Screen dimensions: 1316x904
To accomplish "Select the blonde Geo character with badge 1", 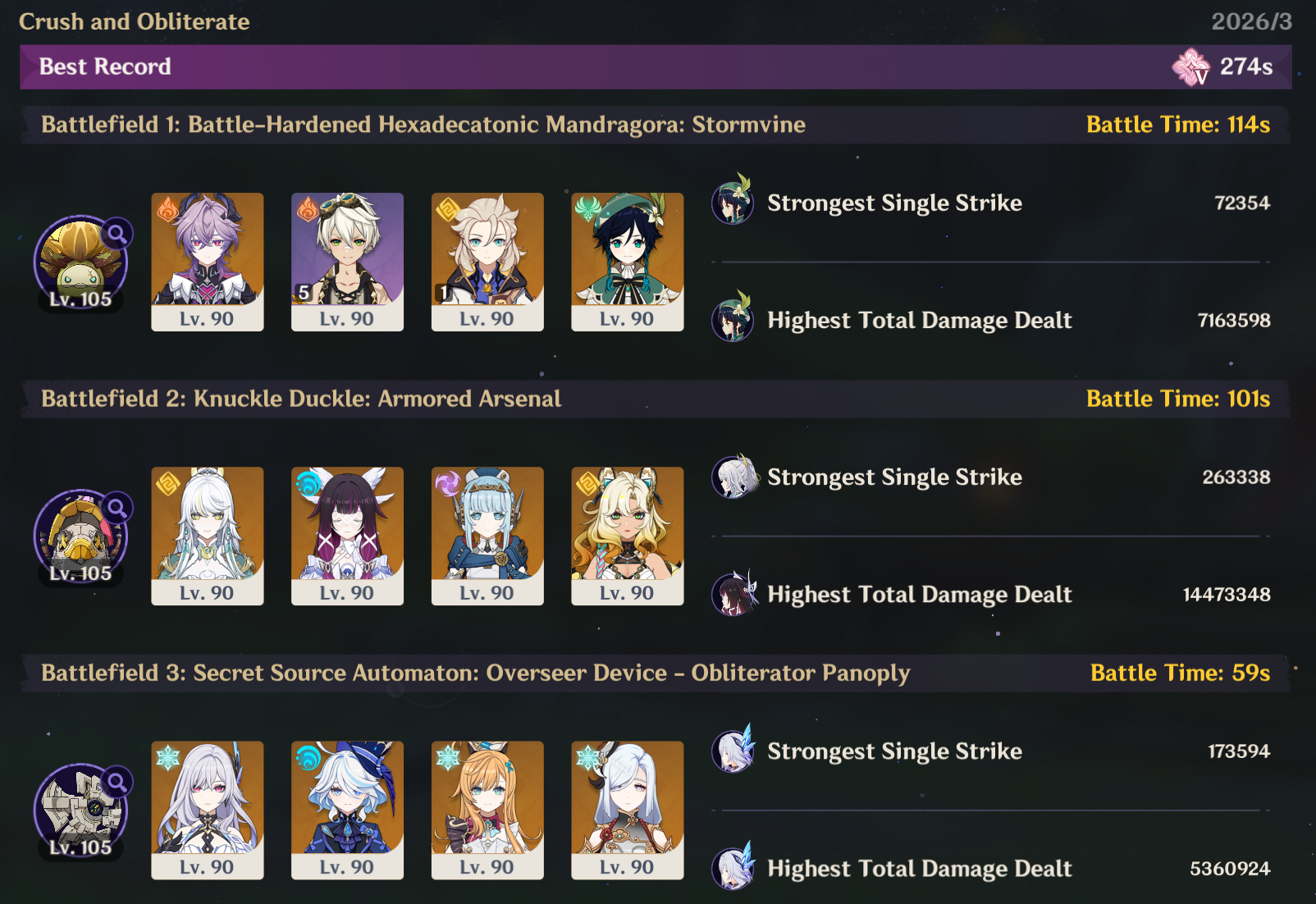I will point(487,262).
